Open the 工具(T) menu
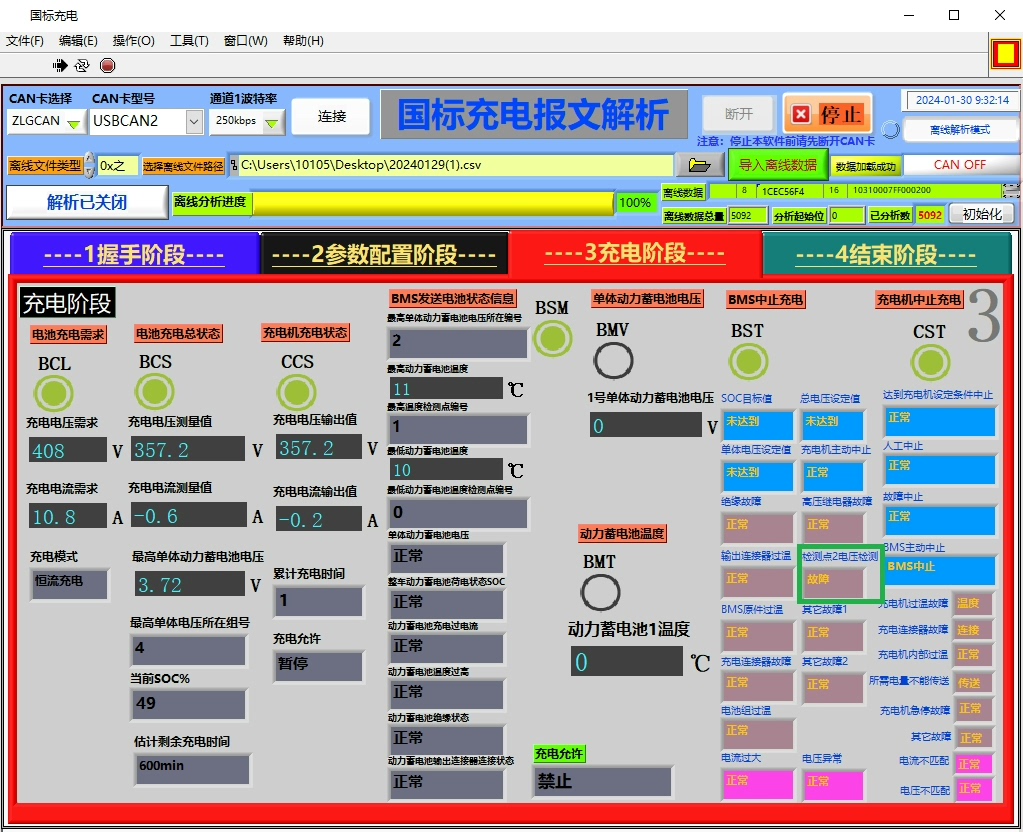The height and width of the screenshot is (832, 1023). tap(189, 41)
